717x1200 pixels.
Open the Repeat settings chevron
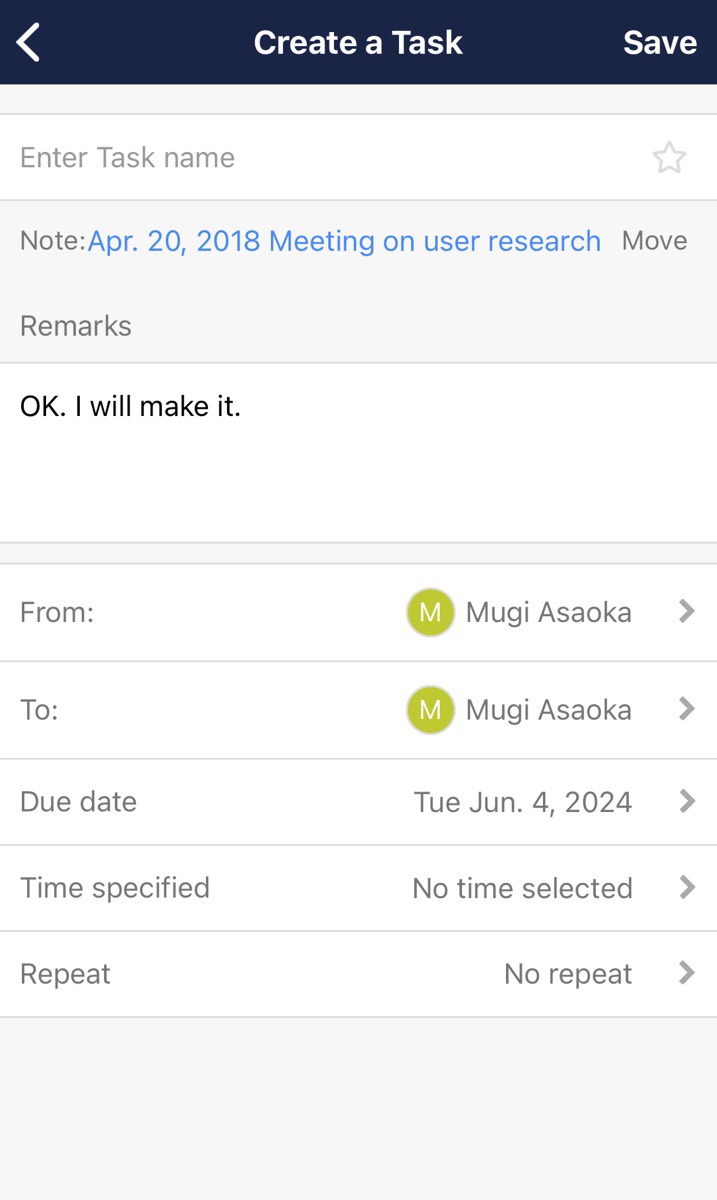coord(688,973)
